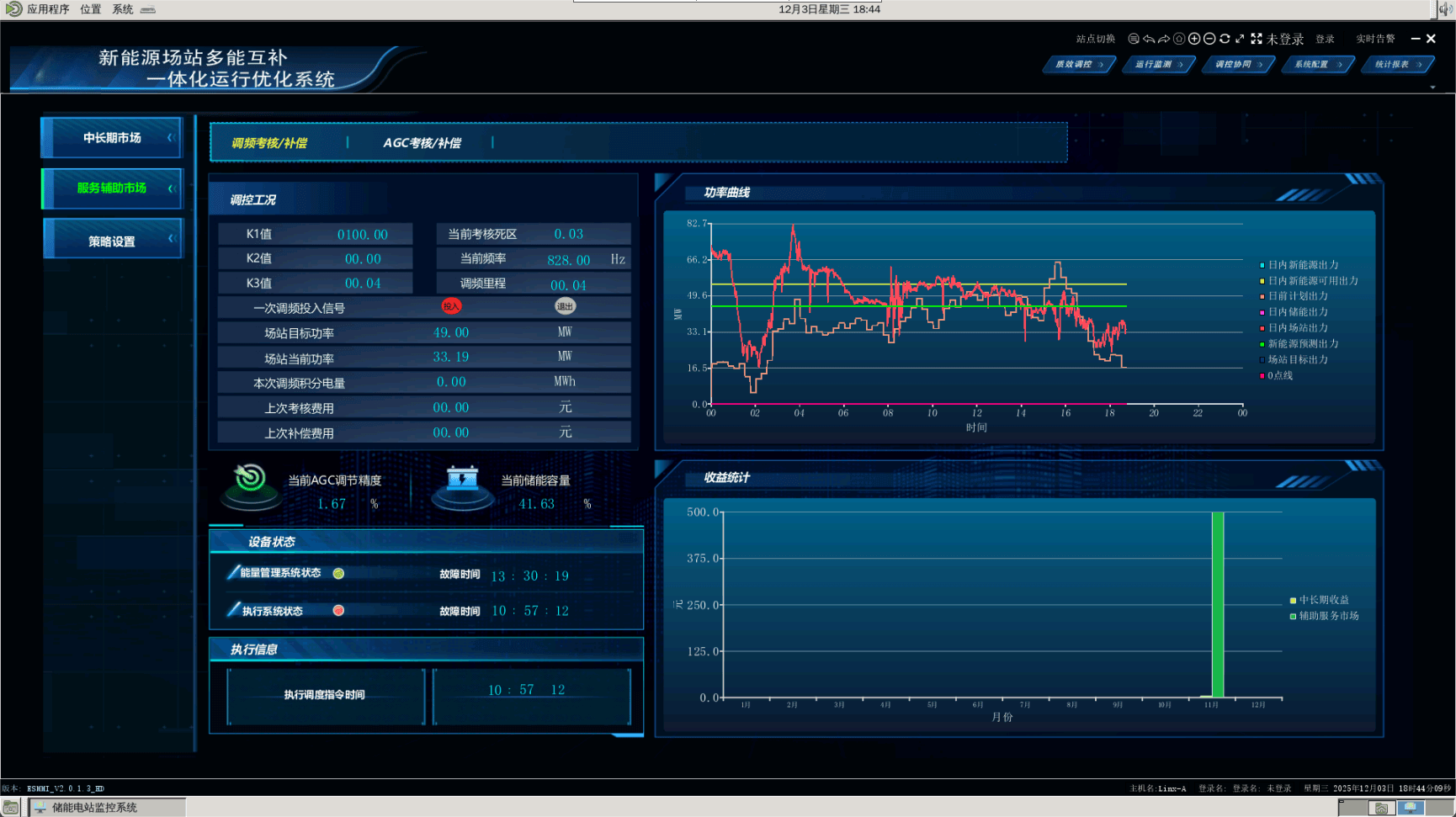
Task: Open the list icon beside 站点切换
Action: point(1134,39)
